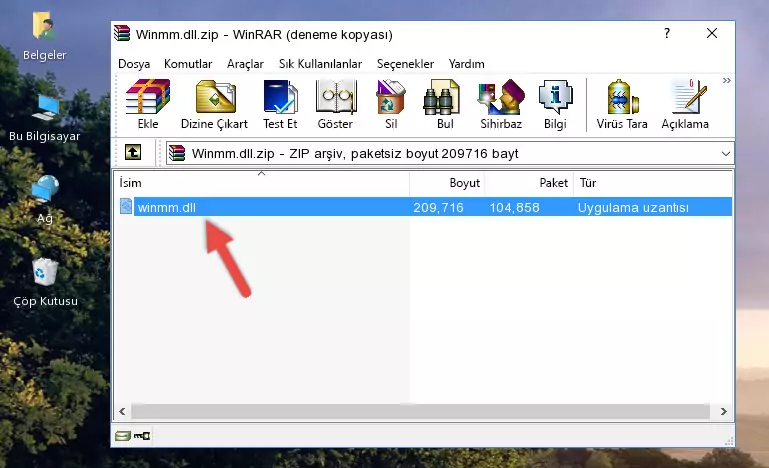Open the Belgeler desktop folder
This screenshot has width=769, height=468.
click(x=44, y=37)
